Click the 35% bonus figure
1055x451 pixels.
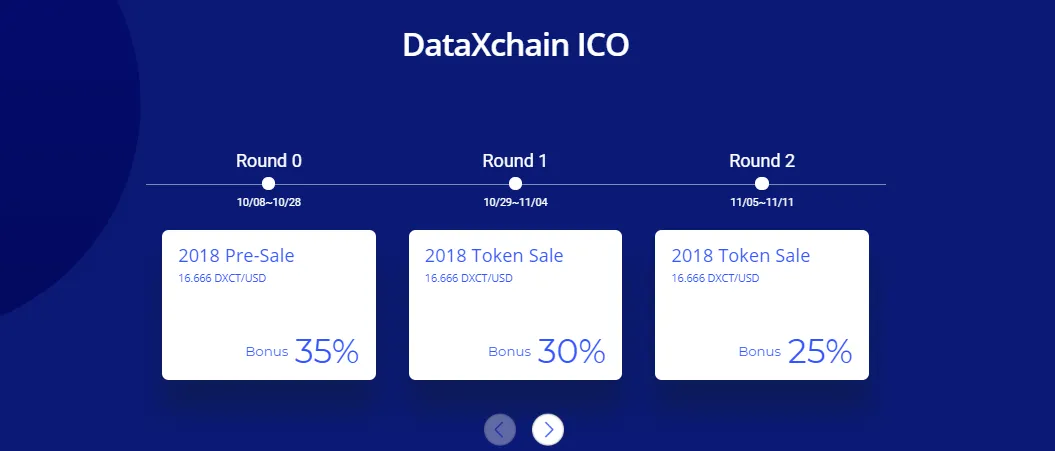click(x=326, y=351)
